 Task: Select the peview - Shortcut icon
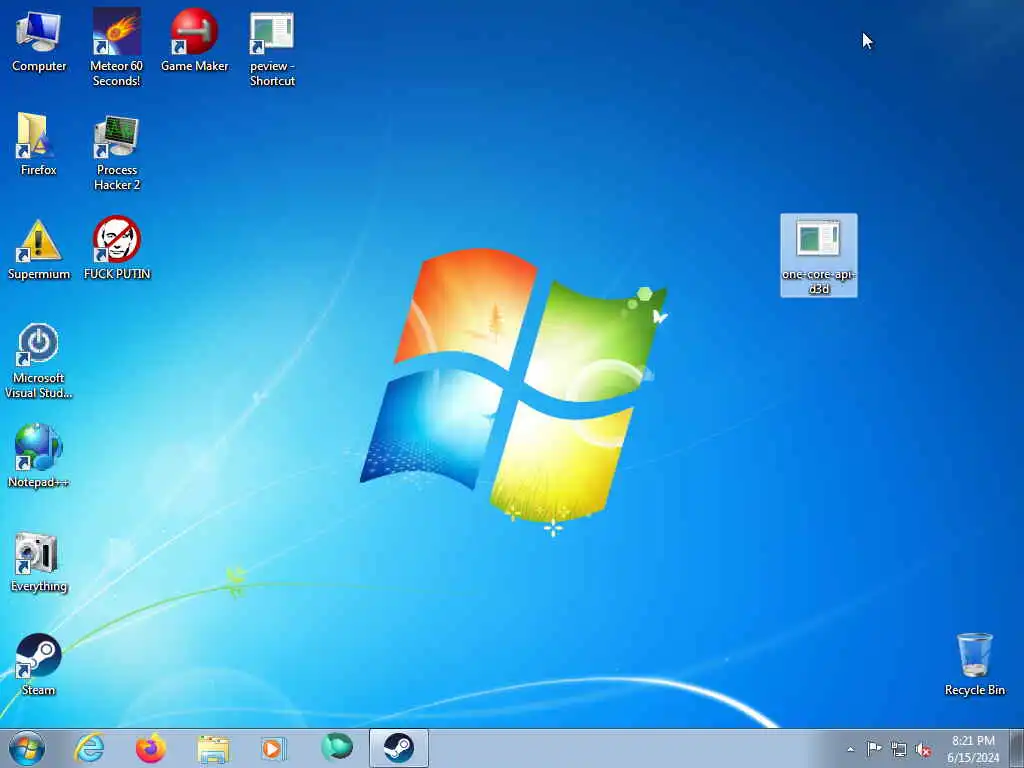tap(272, 49)
